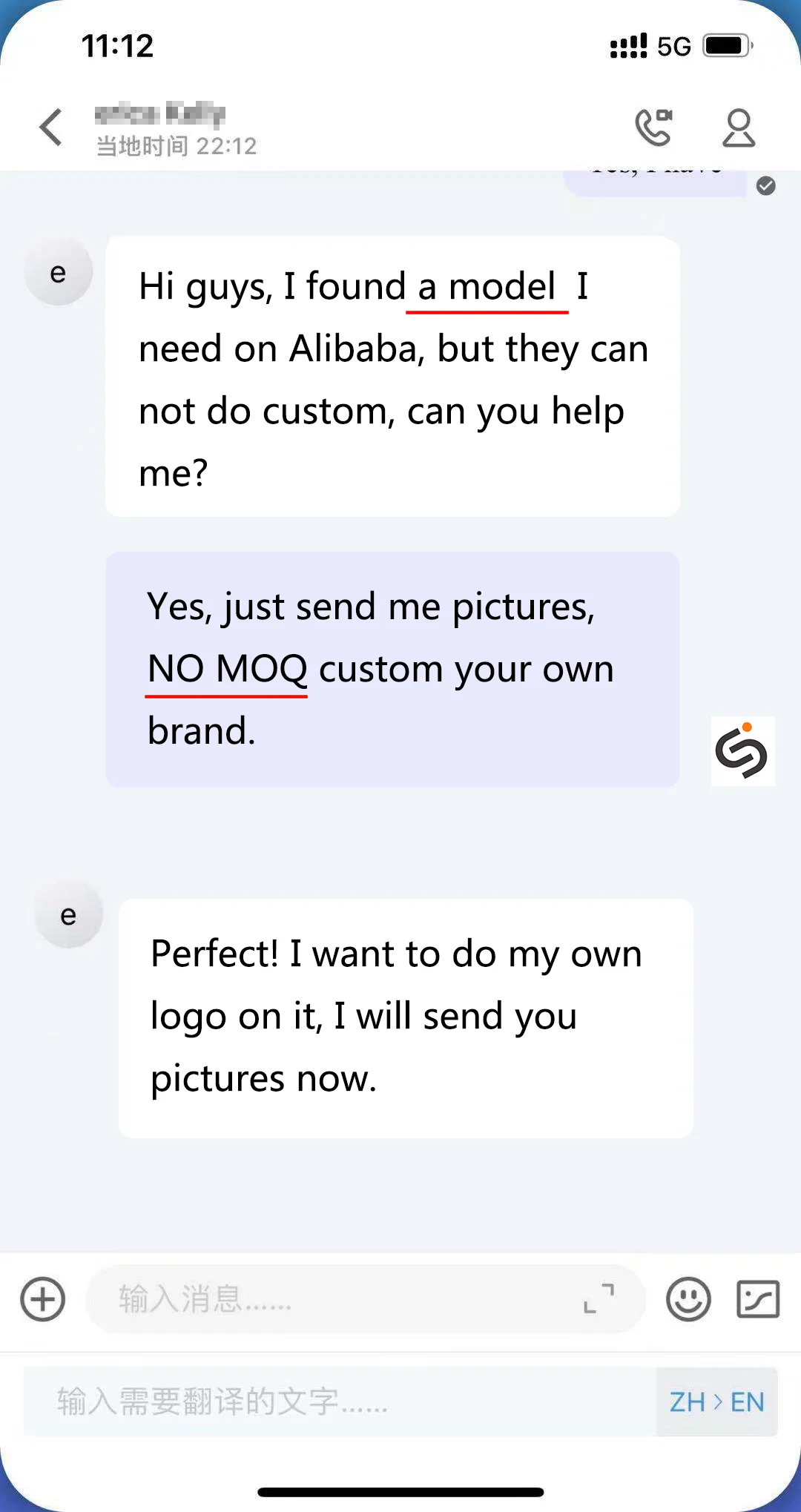The width and height of the screenshot is (801, 1512).
Task: Start a voice or video call
Action: [x=654, y=128]
